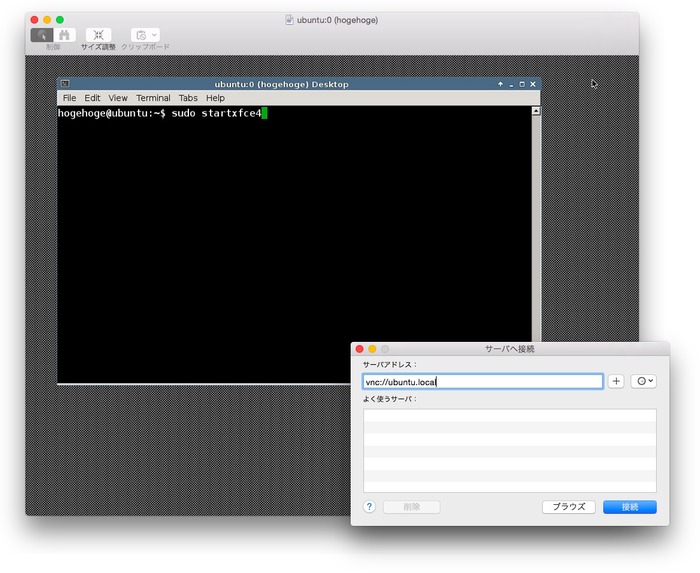Click the terminal window menu icon
Image resolution: width=700 pixels, height=573 pixels.
tap(65, 83)
